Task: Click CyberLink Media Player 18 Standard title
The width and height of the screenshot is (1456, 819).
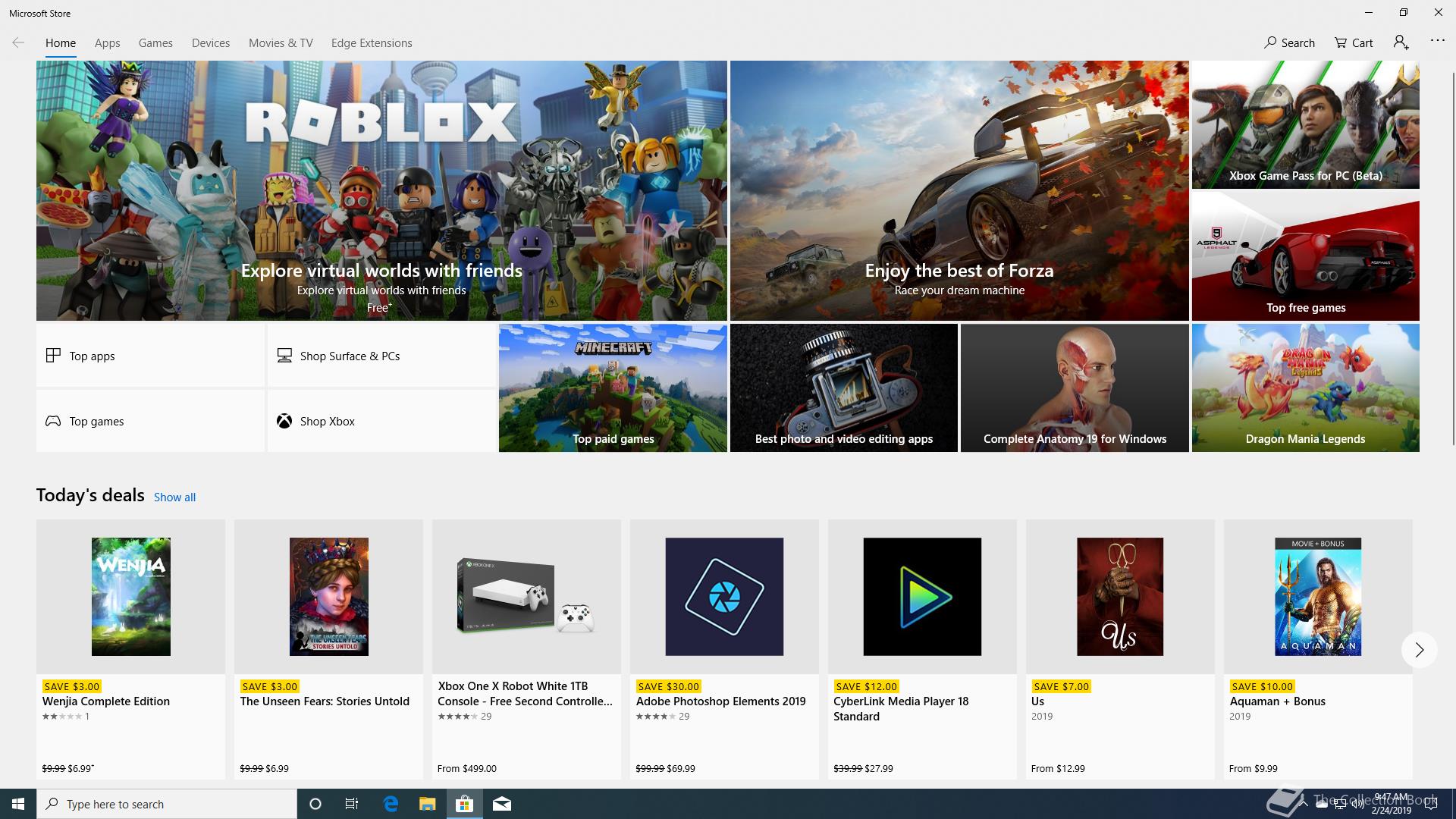Action: click(901, 709)
